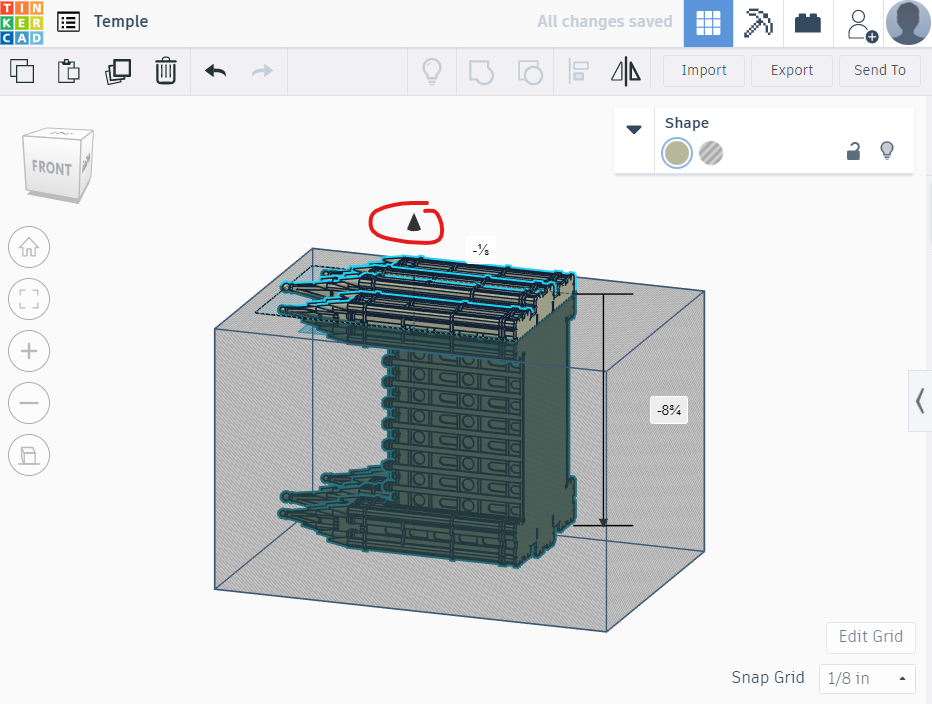Click the Temple design name
Screen dimensions: 932x704
tap(121, 21)
